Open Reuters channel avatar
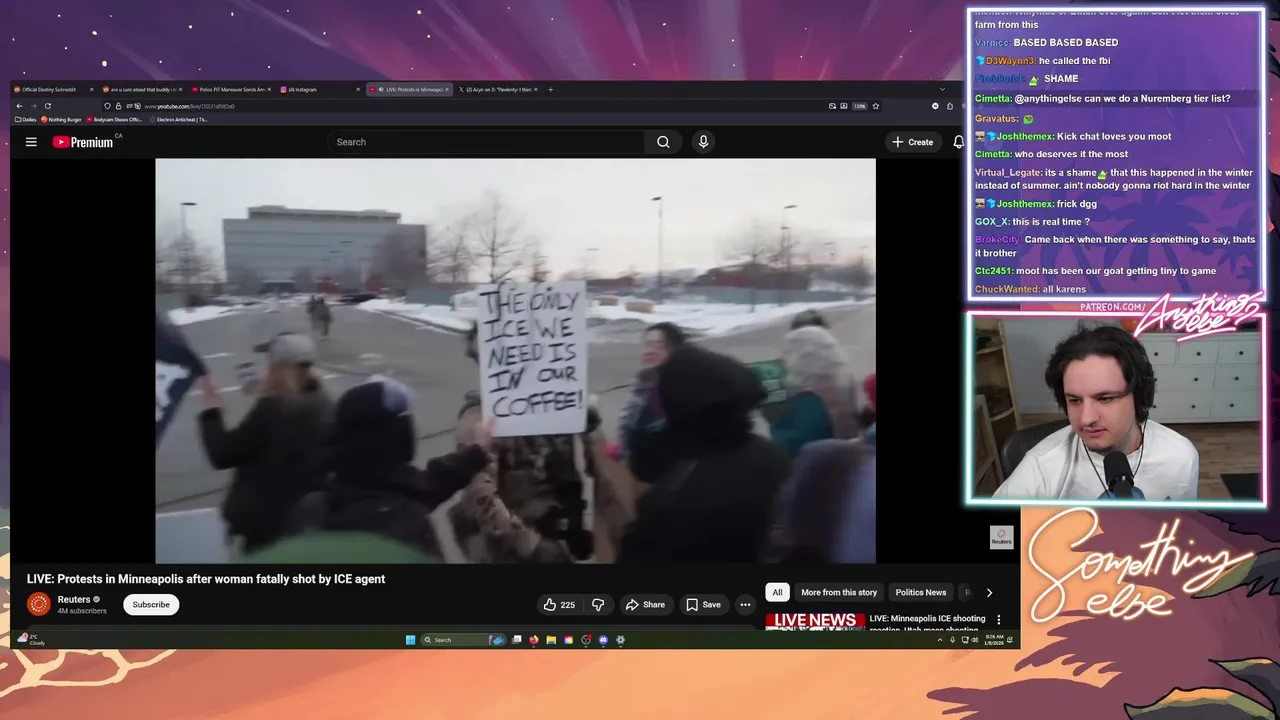This screenshot has width=1280, height=720. tap(38, 604)
